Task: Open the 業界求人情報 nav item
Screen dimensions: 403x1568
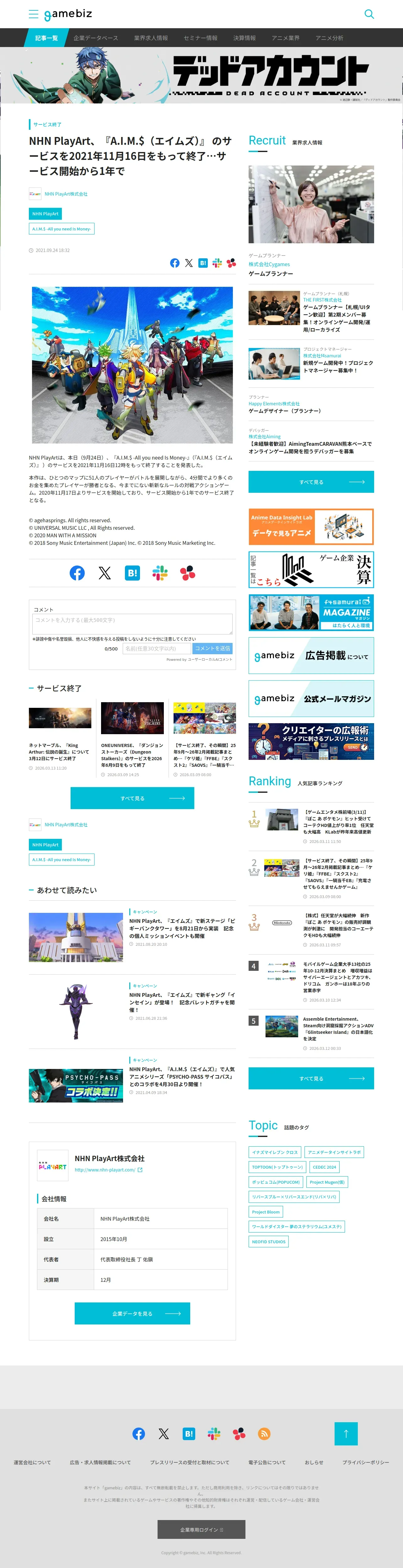Action: 151,38
